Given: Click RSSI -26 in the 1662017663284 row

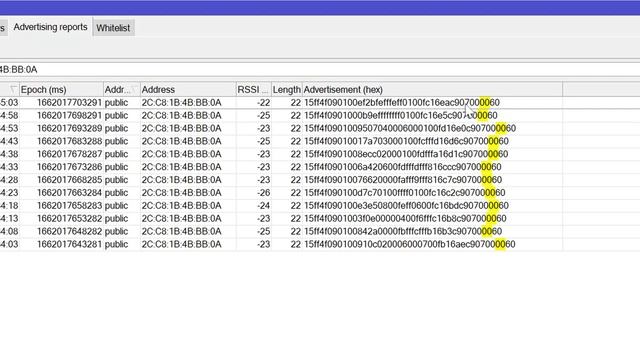Looking at the screenshot, I should tap(264, 193).
